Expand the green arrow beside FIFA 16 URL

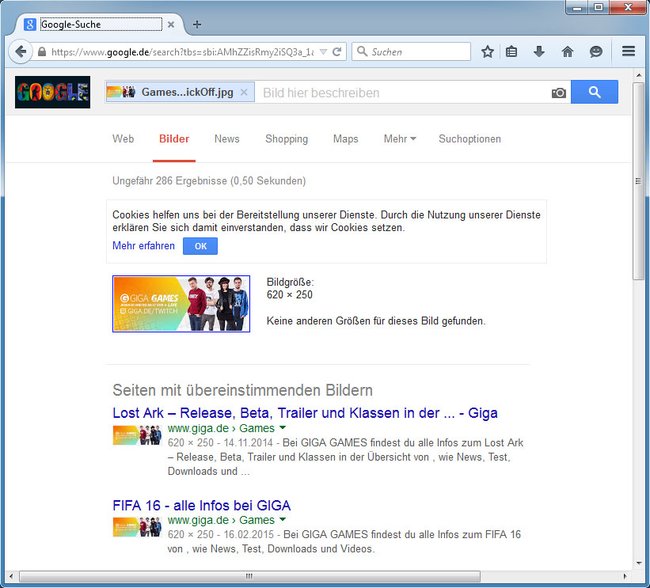283,519
